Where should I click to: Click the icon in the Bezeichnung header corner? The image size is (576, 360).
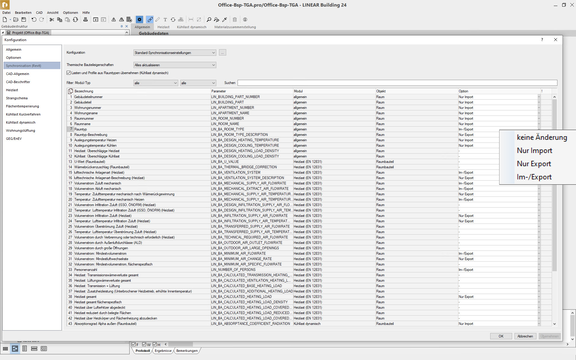(x=71, y=91)
